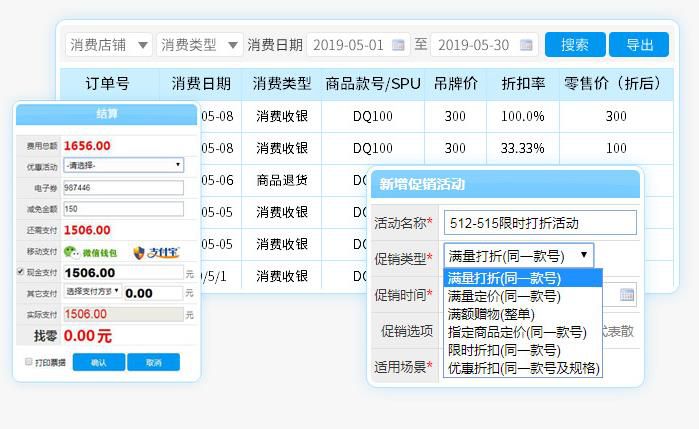The height and width of the screenshot is (429, 699).
Task: Pick 限时折扣(同一款号) option
Action: [523, 350]
